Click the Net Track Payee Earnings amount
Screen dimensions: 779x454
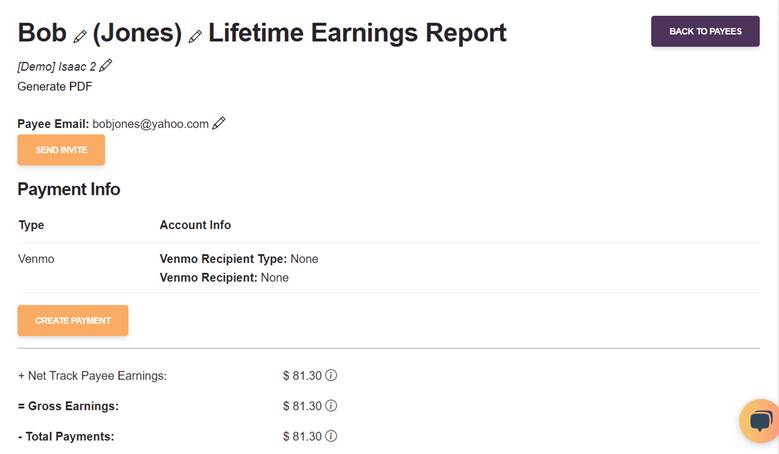point(303,376)
